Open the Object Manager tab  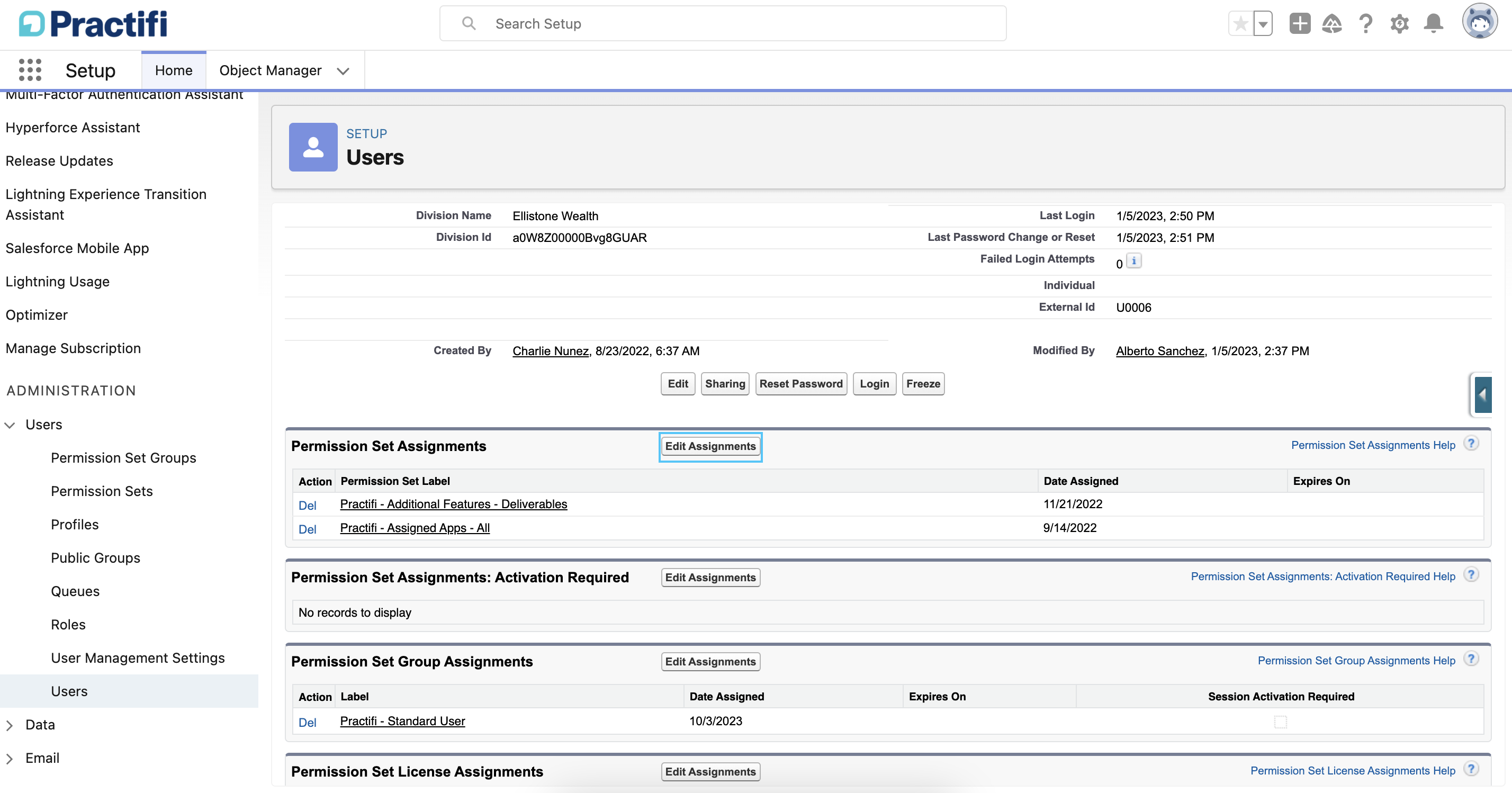tap(270, 70)
